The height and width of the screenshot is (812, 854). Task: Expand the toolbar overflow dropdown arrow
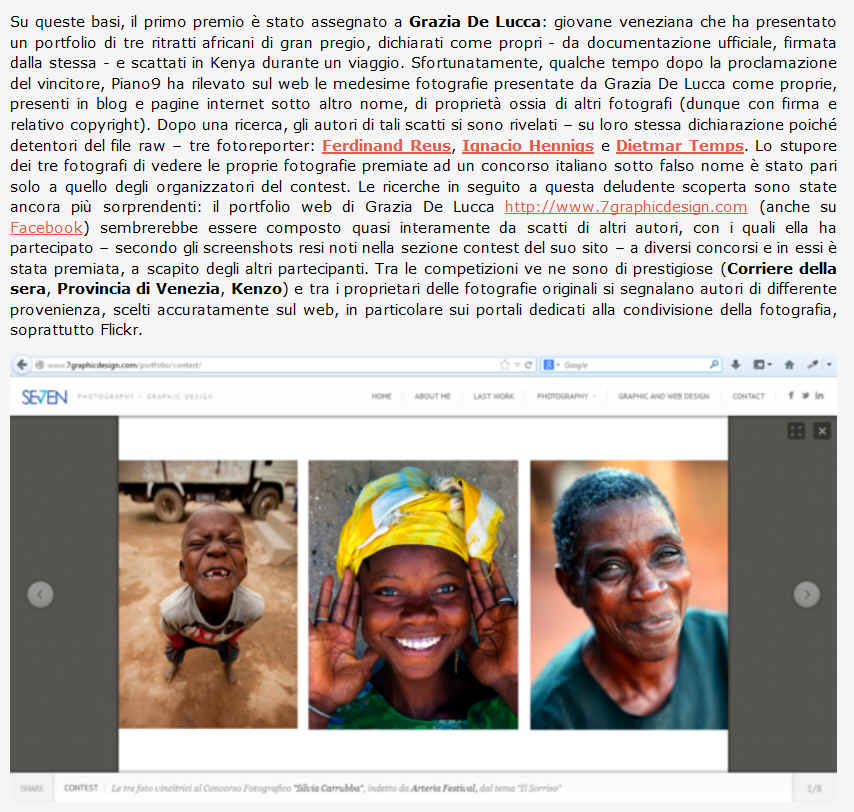[829, 365]
